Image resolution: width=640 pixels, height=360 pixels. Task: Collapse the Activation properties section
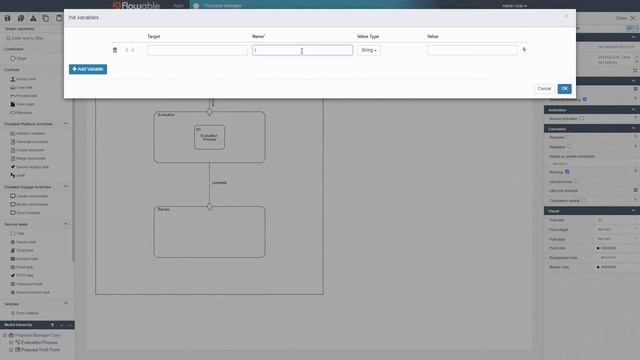tap(633, 110)
